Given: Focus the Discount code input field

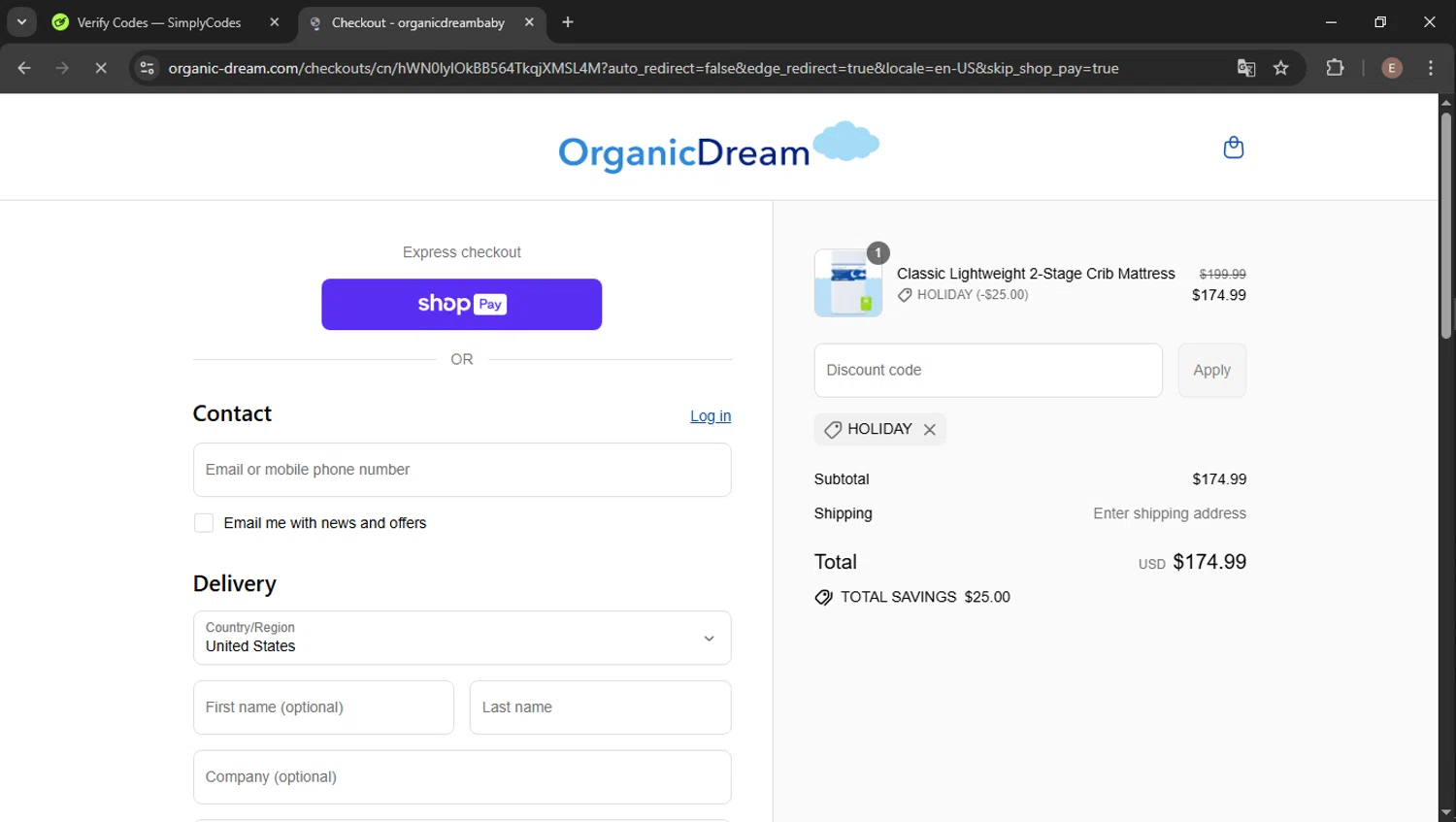Looking at the screenshot, I should [x=988, y=370].
